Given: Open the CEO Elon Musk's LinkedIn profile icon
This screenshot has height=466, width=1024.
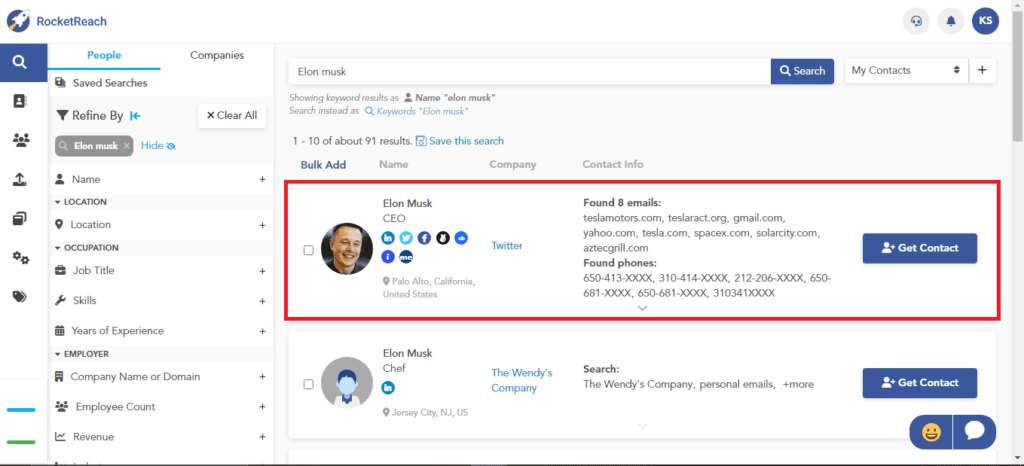Looking at the screenshot, I should point(389,238).
